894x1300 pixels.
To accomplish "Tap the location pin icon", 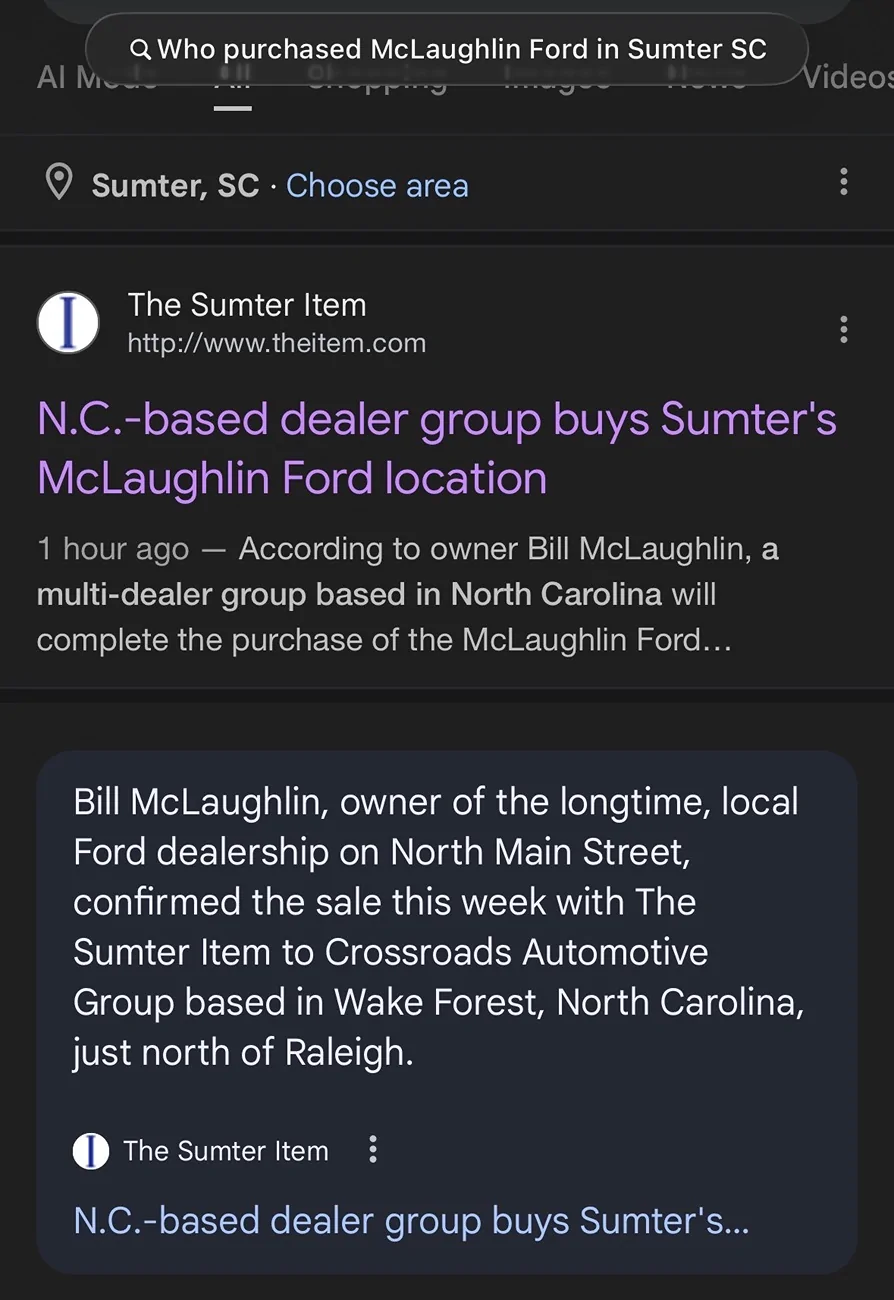I will [x=59, y=183].
